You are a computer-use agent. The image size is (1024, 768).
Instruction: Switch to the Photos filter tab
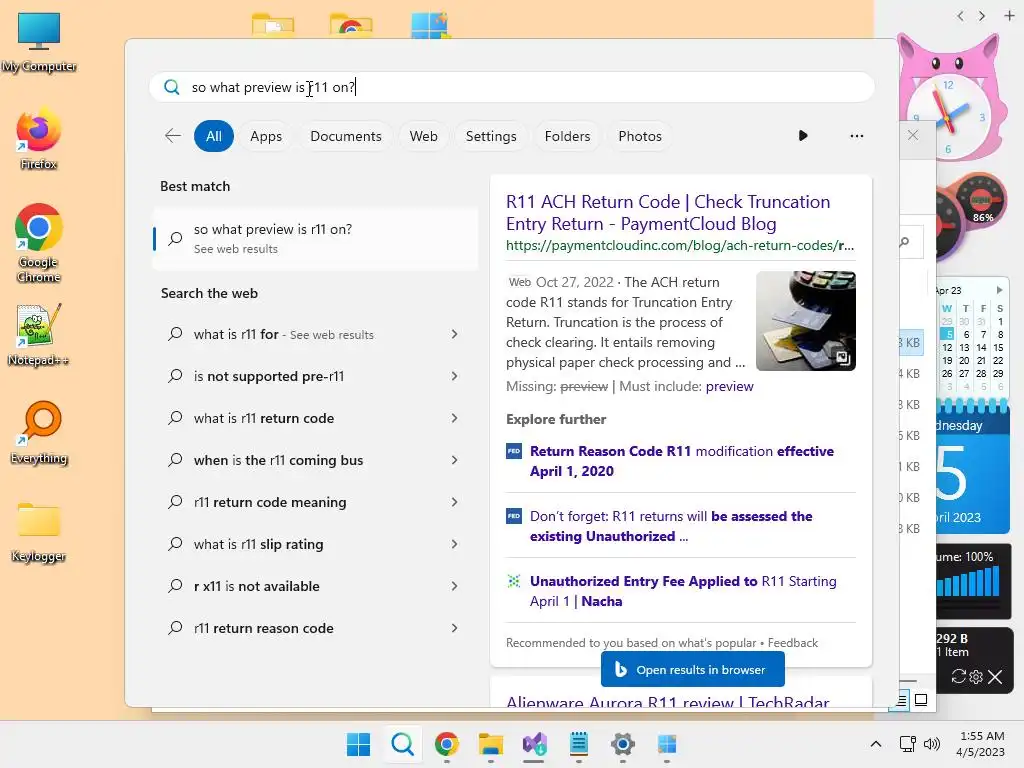coord(640,136)
